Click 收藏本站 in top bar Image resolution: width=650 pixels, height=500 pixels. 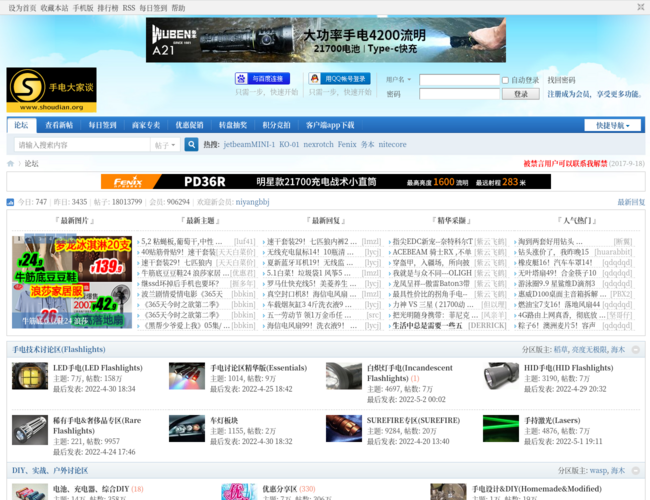coord(54,8)
